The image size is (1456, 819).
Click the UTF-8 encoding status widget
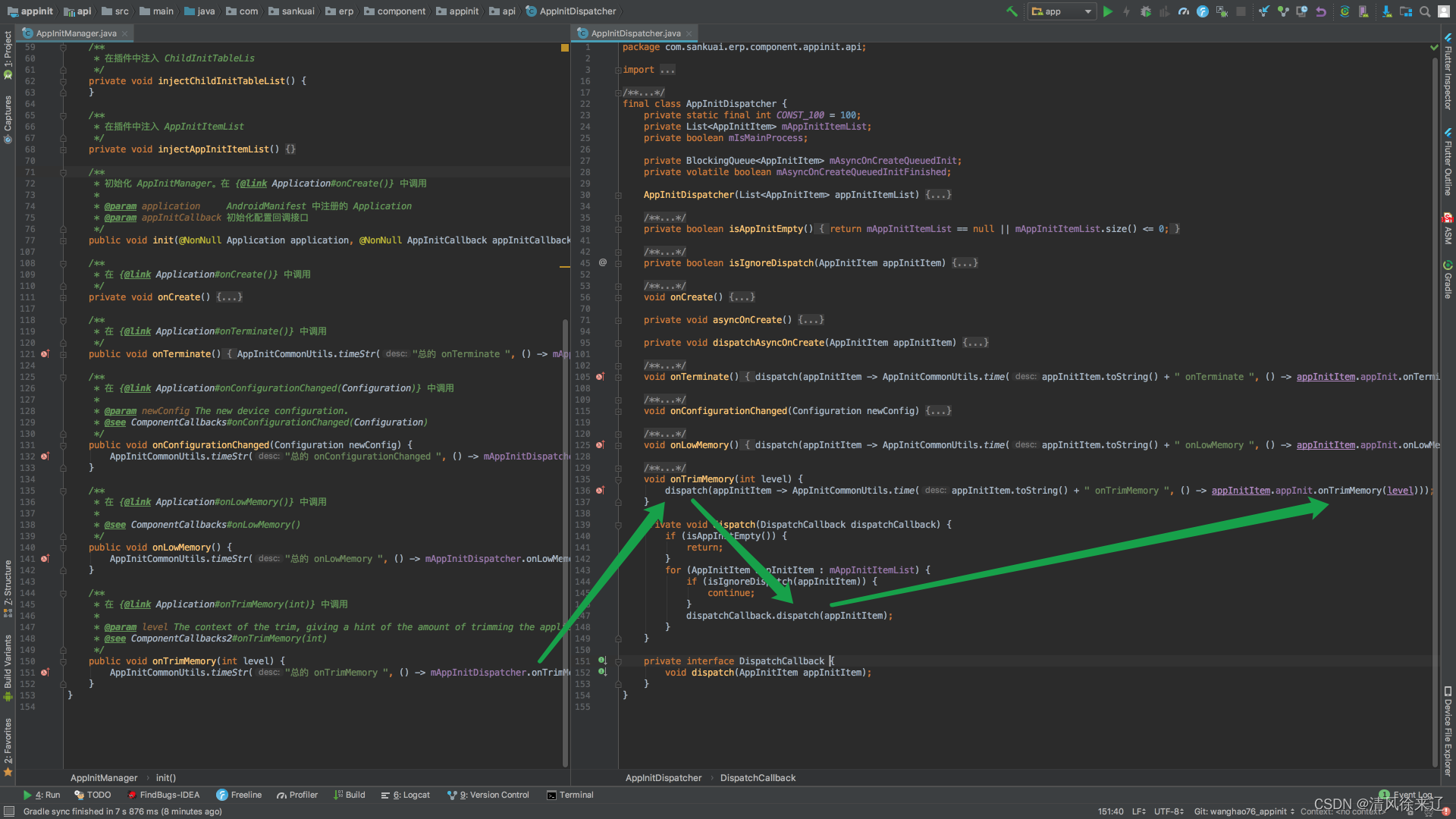[1169, 811]
